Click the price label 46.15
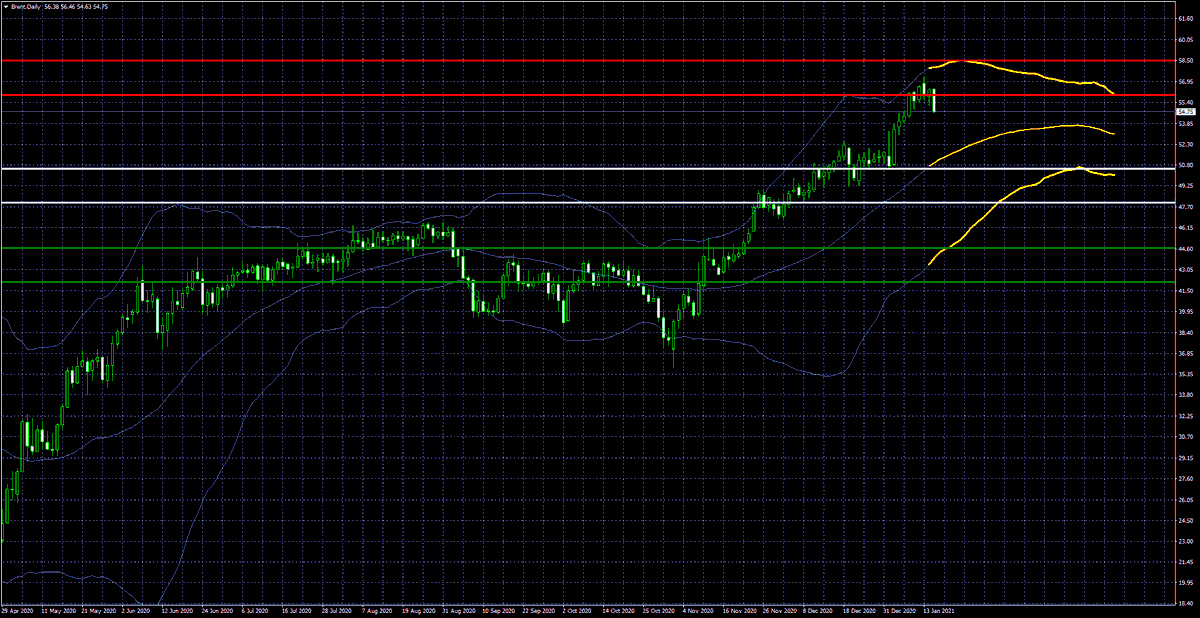This screenshot has height=618, width=1200. coord(1185,228)
